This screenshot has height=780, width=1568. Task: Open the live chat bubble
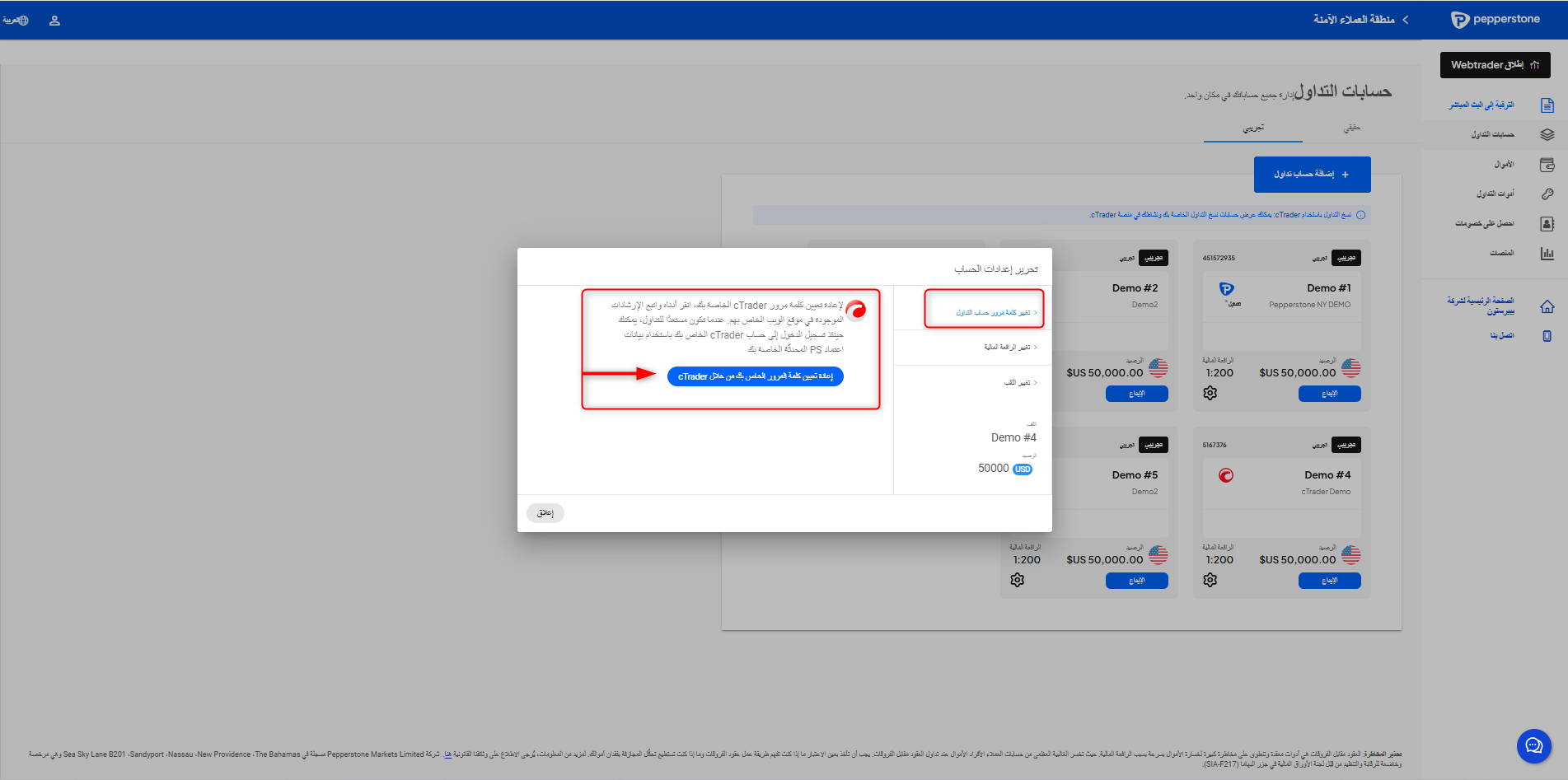1533,746
